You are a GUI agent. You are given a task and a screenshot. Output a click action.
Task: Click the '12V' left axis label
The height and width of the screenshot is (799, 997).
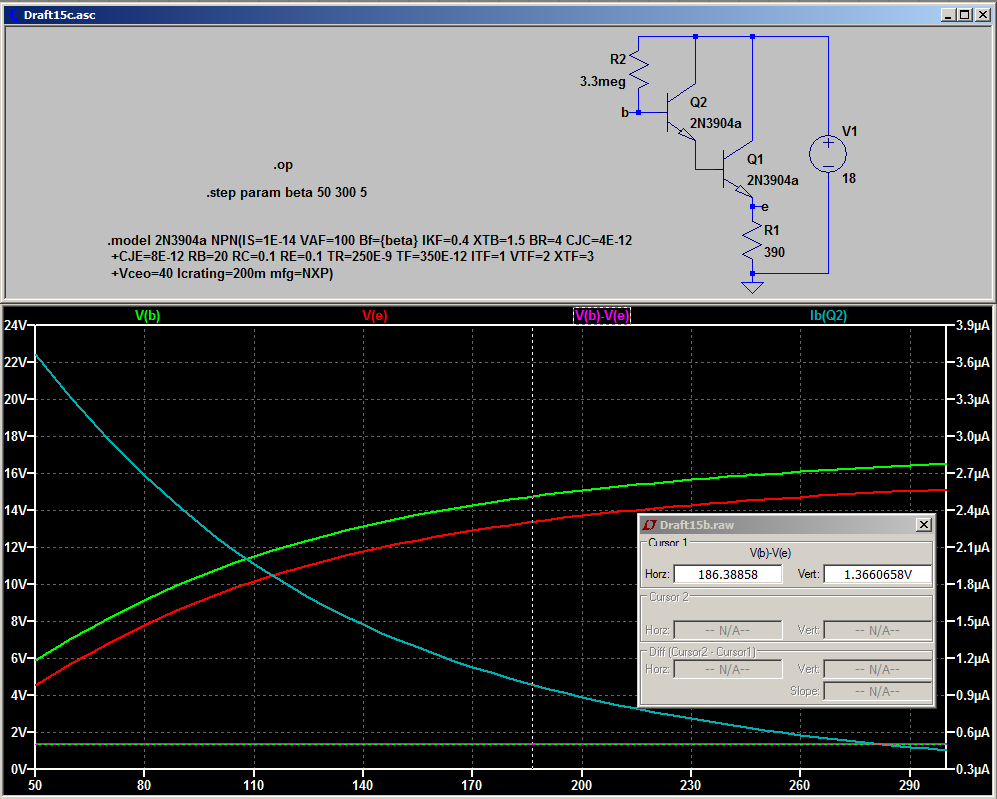point(15,547)
